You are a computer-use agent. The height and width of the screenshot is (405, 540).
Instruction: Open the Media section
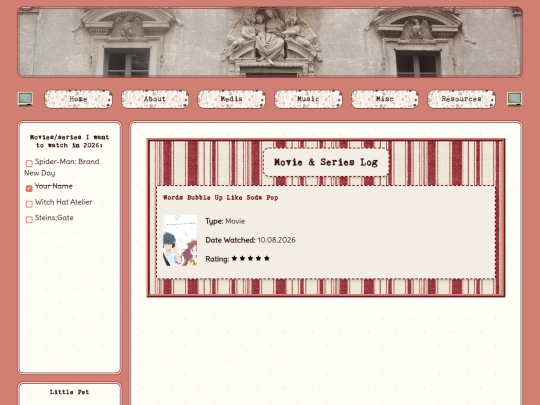(x=231, y=99)
